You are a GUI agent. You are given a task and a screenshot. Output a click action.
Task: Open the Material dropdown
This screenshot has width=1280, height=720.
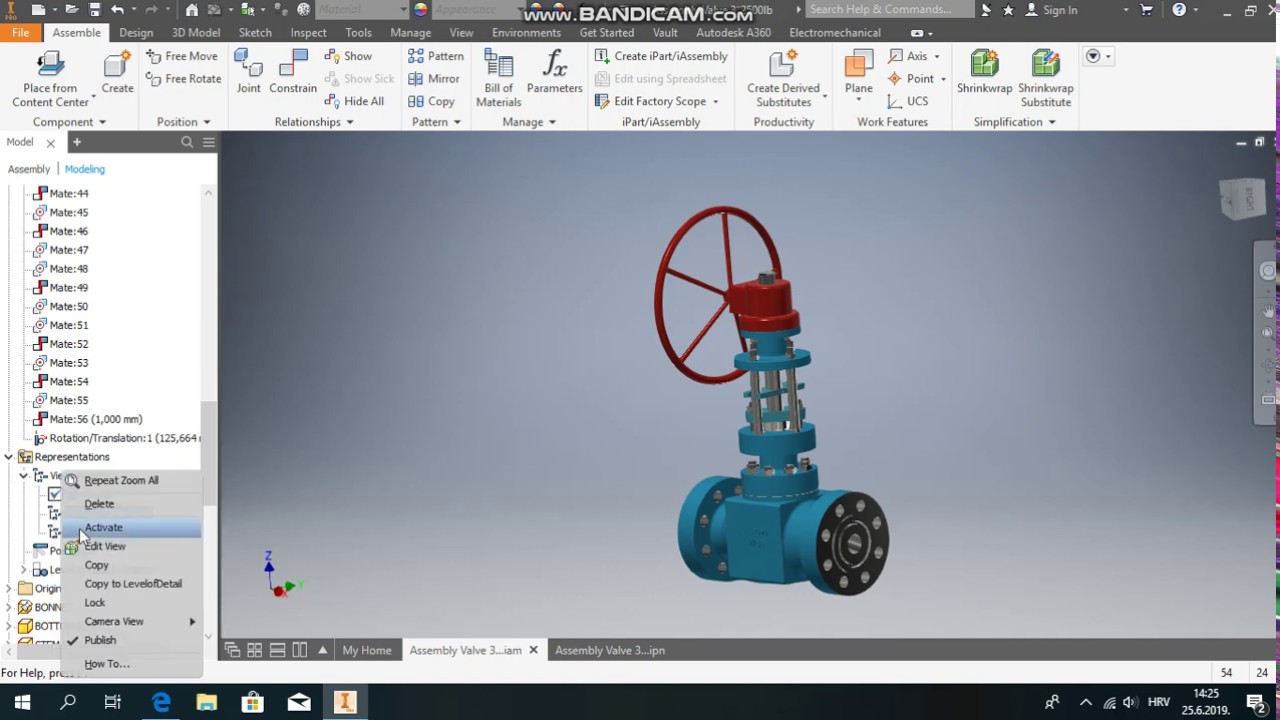coord(403,10)
